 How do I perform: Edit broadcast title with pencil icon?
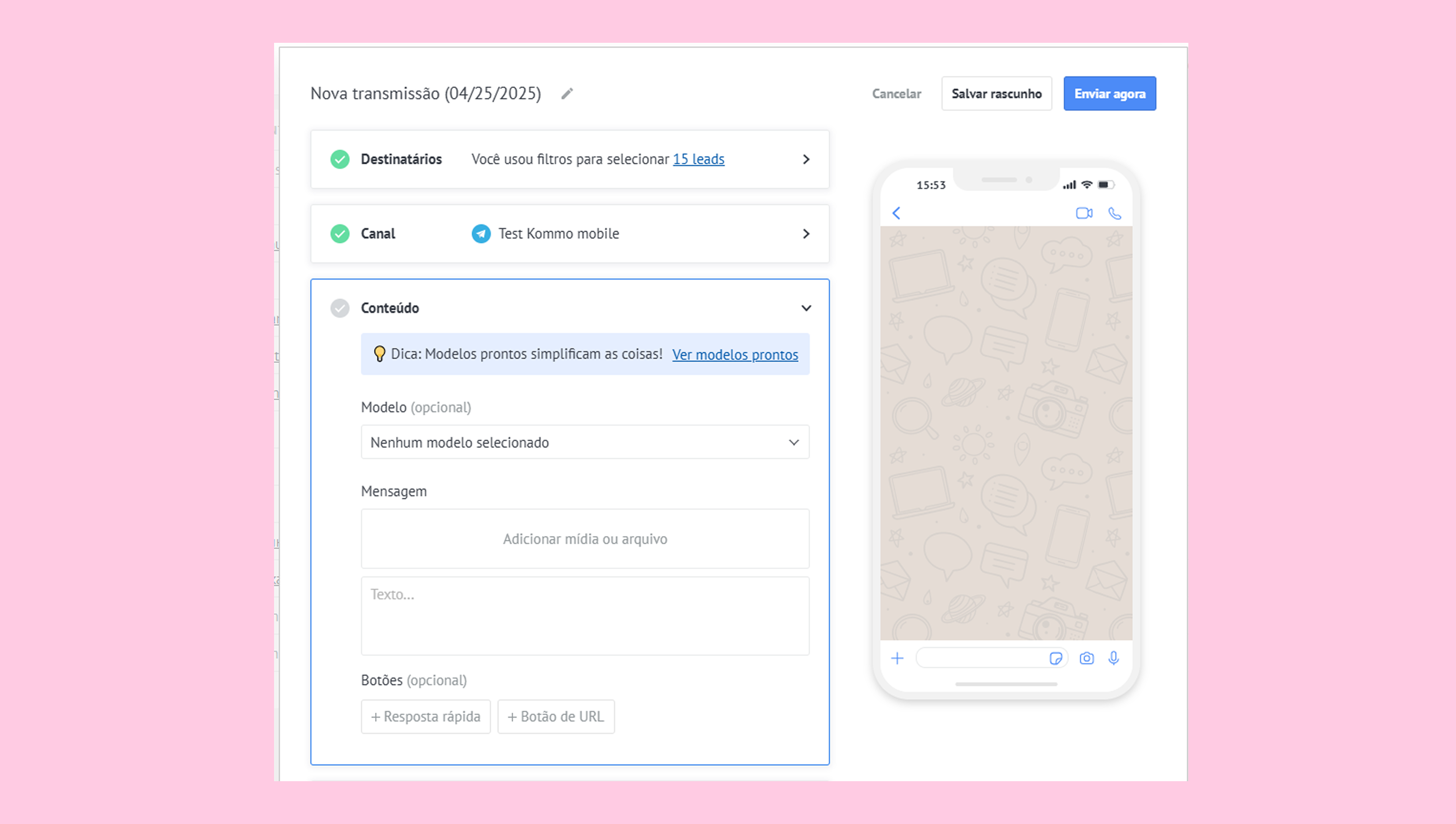pos(567,94)
